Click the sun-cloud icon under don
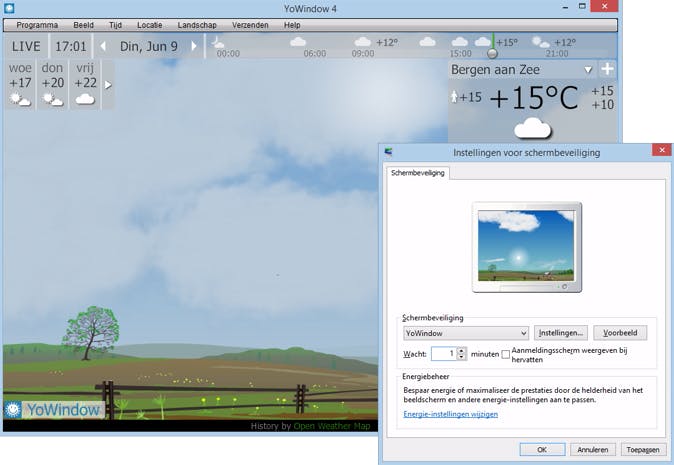 pyautogui.click(x=52, y=100)
